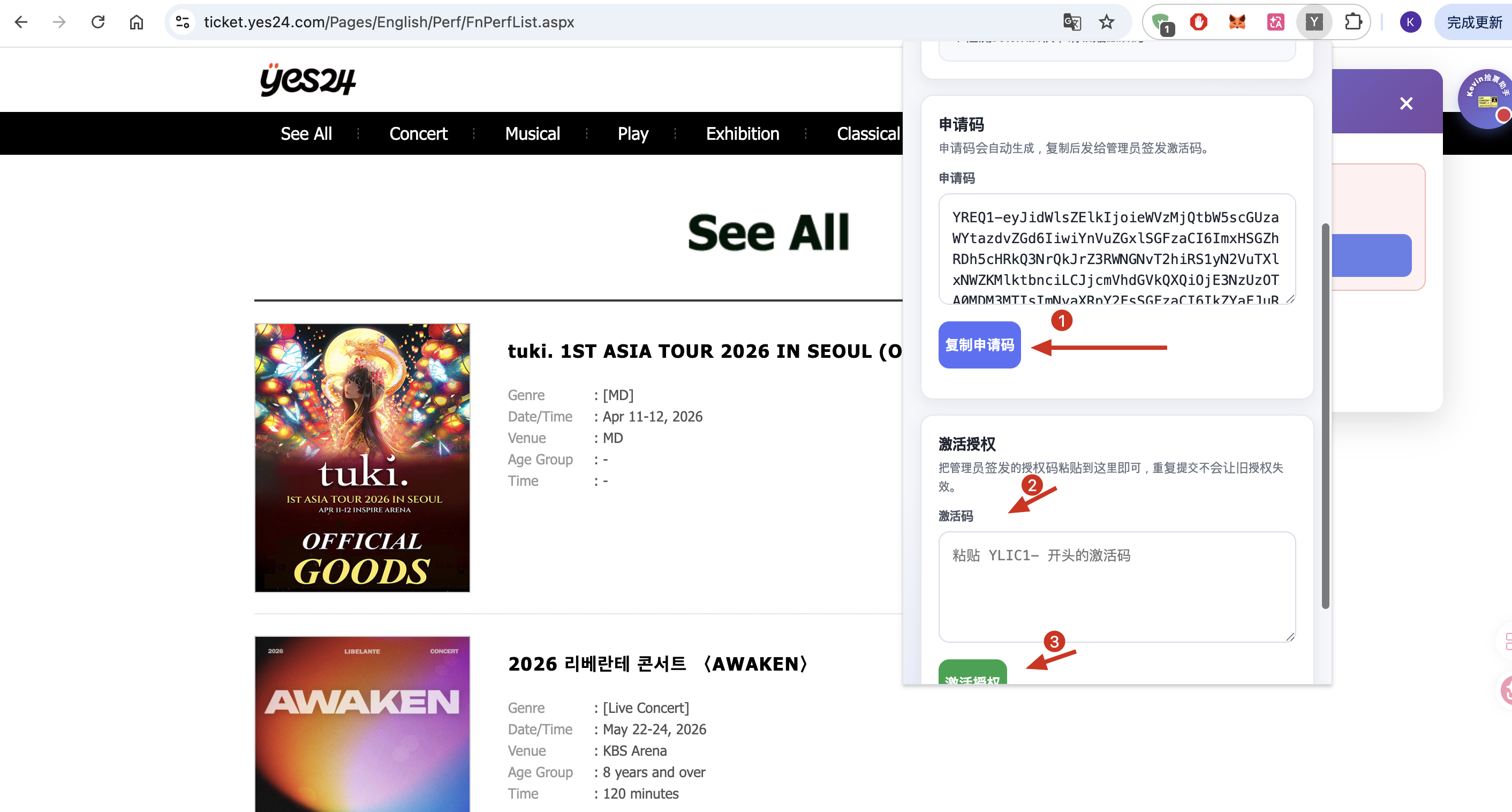Open the K profile avatar

coord(1410,22)
